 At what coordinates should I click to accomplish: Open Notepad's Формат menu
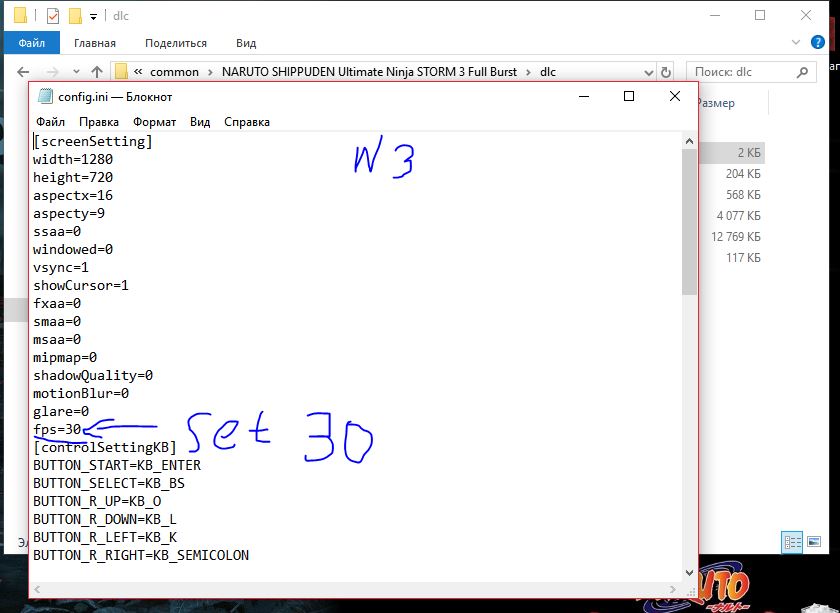(154, 122)
